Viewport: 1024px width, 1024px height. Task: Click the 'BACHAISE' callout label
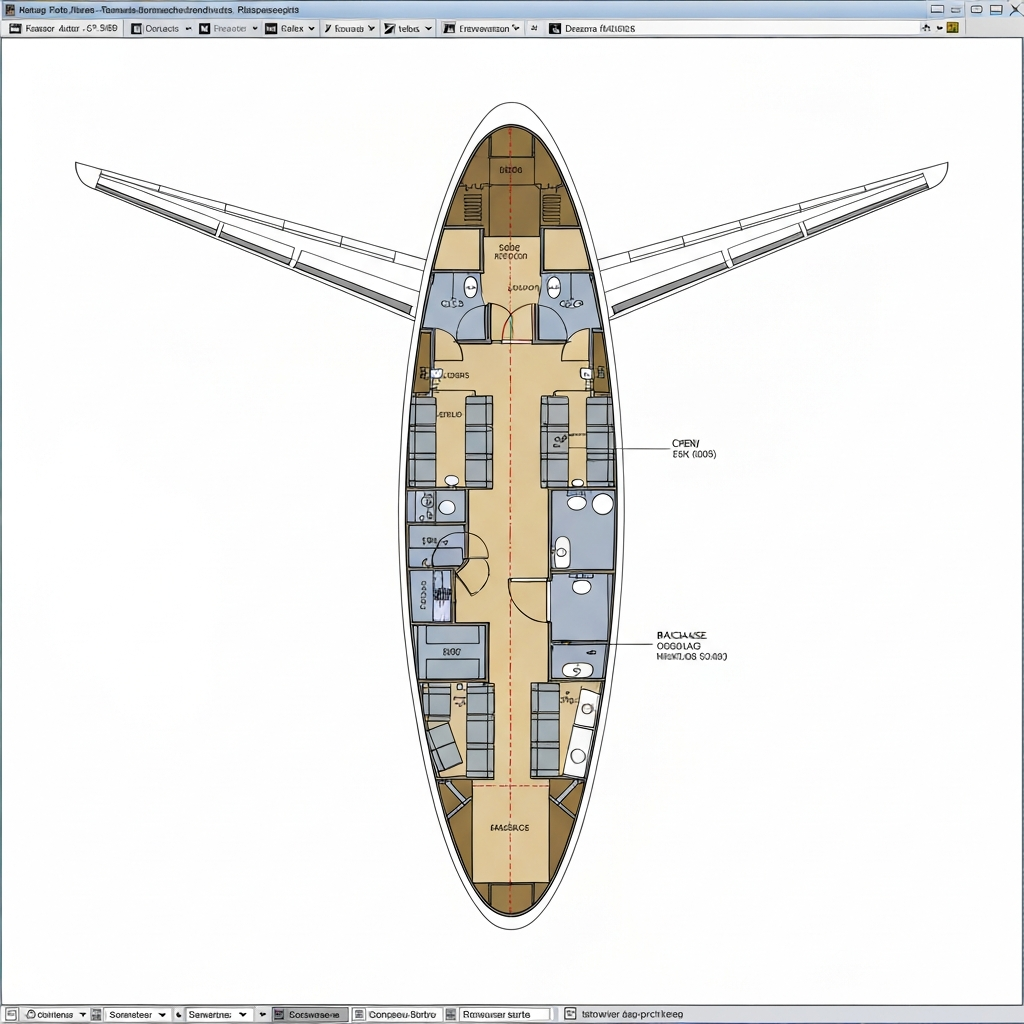click(692, 646)
